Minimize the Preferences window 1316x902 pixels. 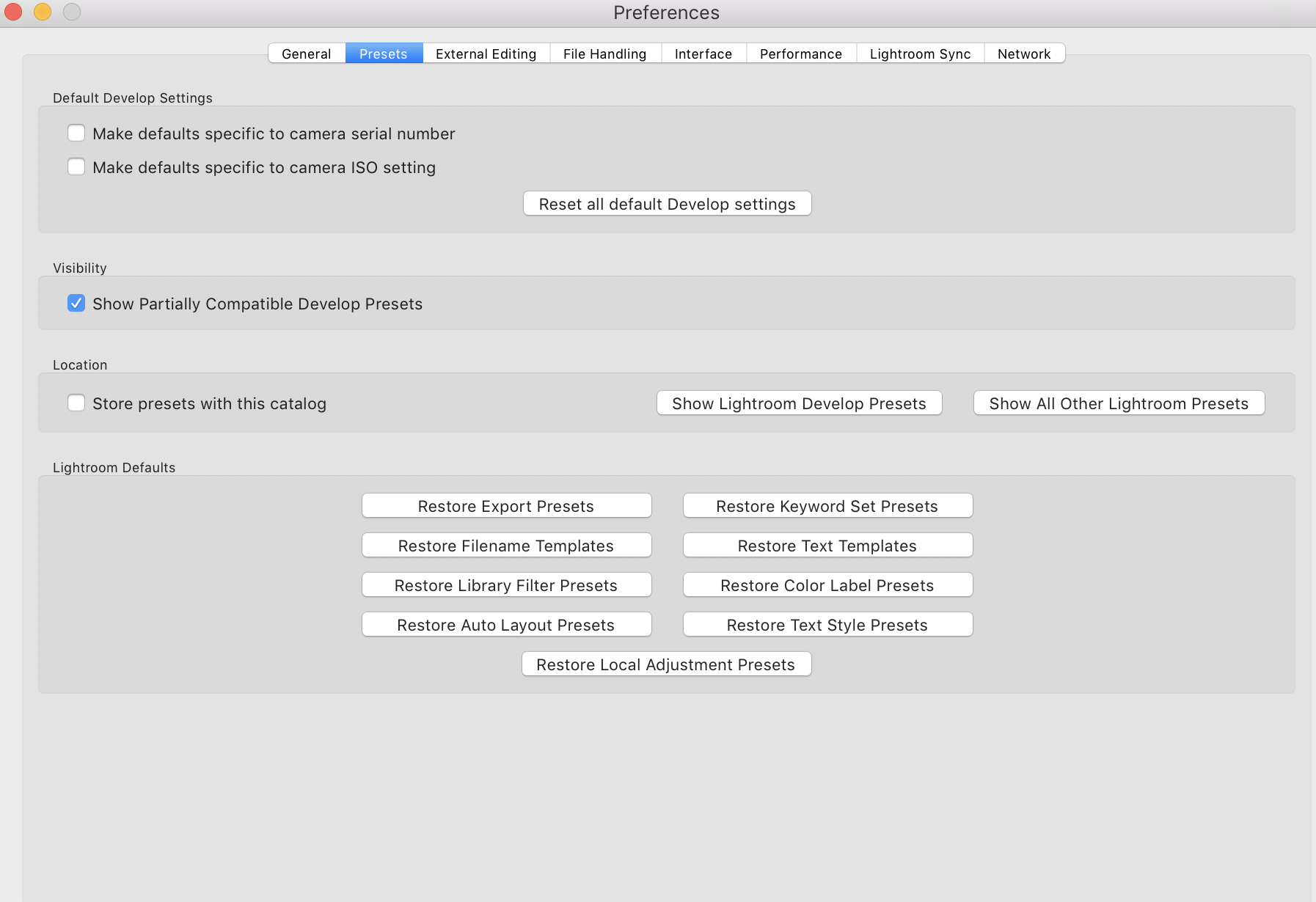pos(43,12)
